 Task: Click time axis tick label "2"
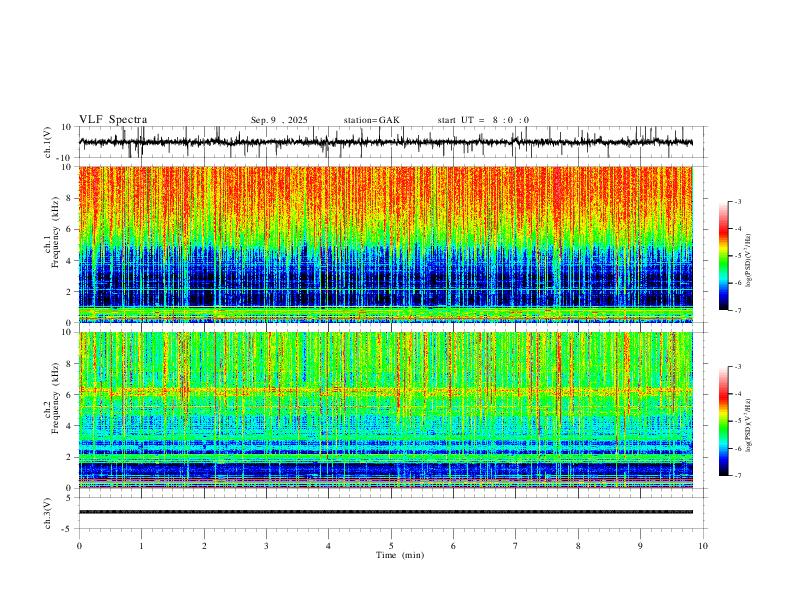(204, 546)
